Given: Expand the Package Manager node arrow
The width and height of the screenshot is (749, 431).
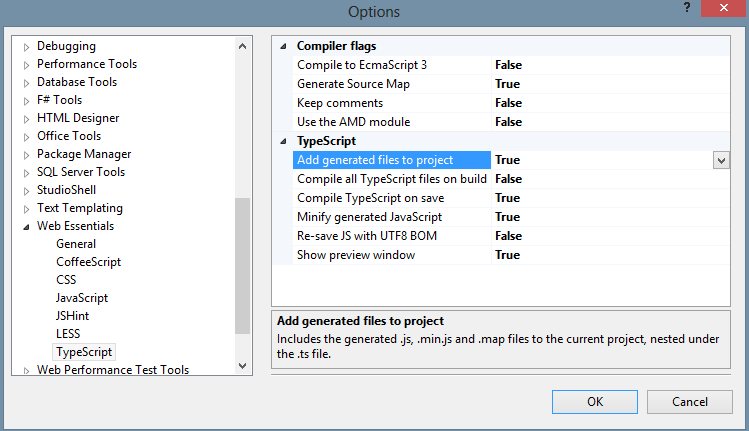Looking at the screenshot, I should (x=26, y=155).
